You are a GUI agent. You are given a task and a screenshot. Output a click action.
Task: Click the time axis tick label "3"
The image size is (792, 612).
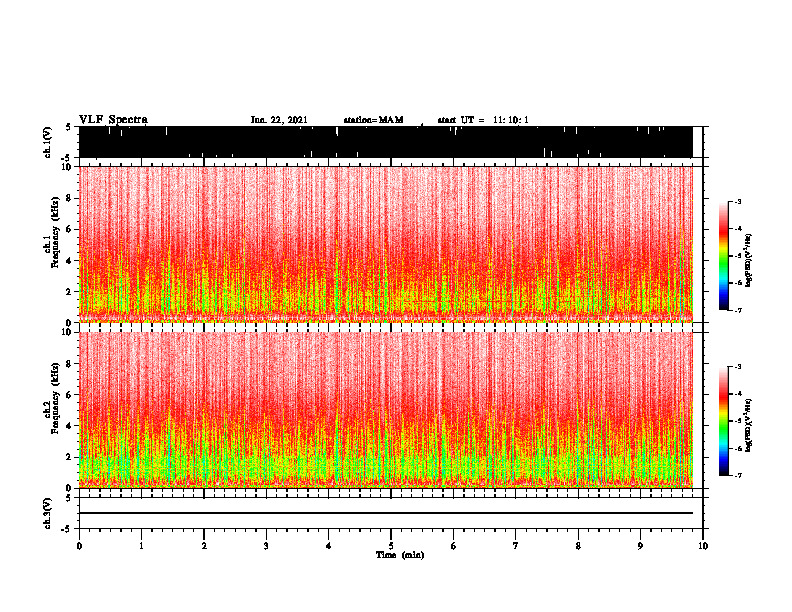(266, 546)
